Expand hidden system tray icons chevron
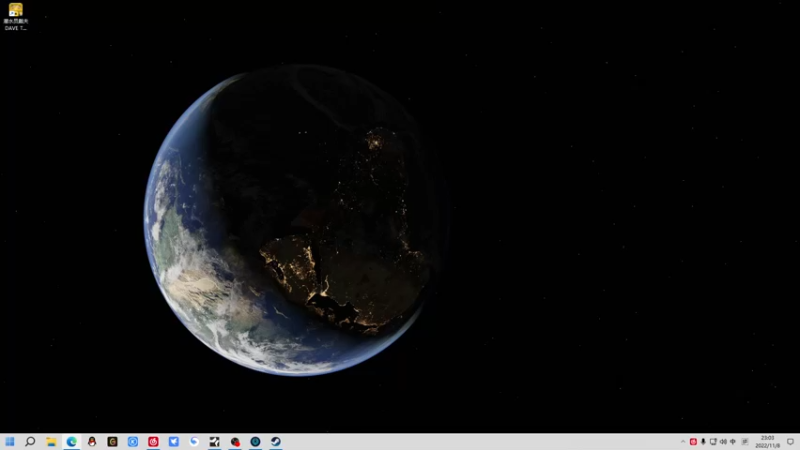This screenshot has width=800, height=450. tap(683, 442)
